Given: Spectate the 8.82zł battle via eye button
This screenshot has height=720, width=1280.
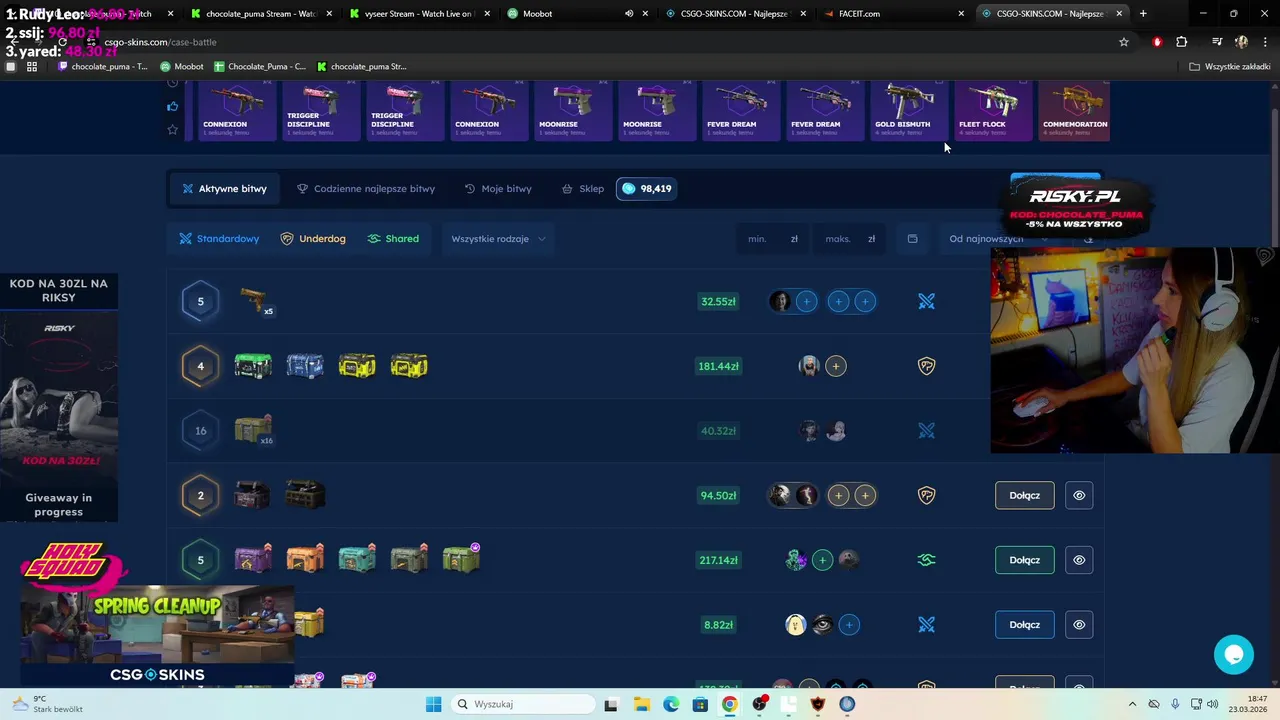Looking at the screenshot, I should tap(1079, 625).
